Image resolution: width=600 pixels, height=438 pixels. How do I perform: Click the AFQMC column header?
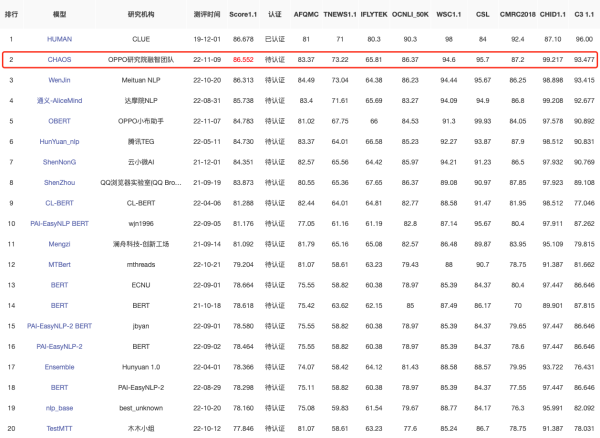306,14
